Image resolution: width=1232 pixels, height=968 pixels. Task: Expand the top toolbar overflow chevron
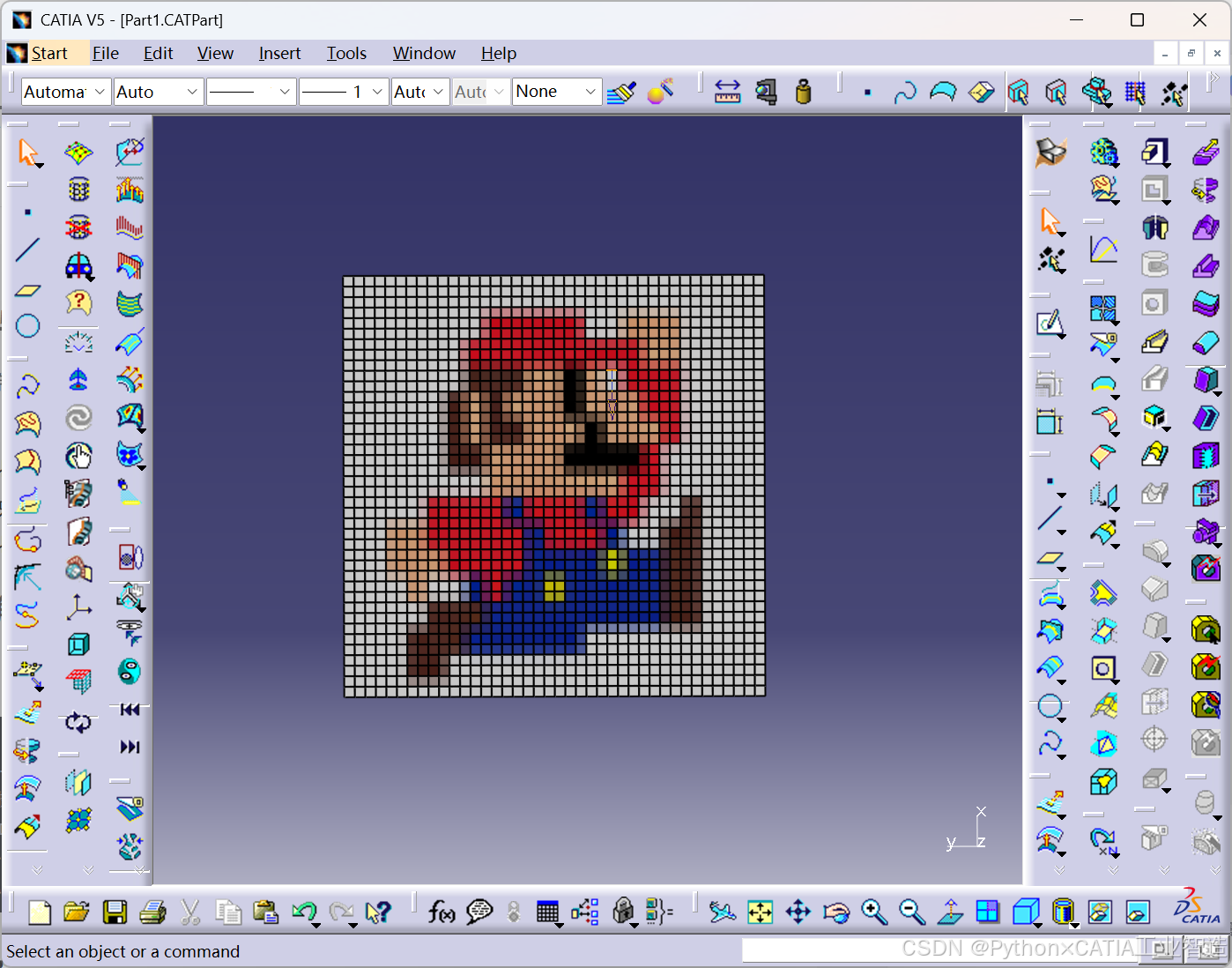pos(1214,79)
